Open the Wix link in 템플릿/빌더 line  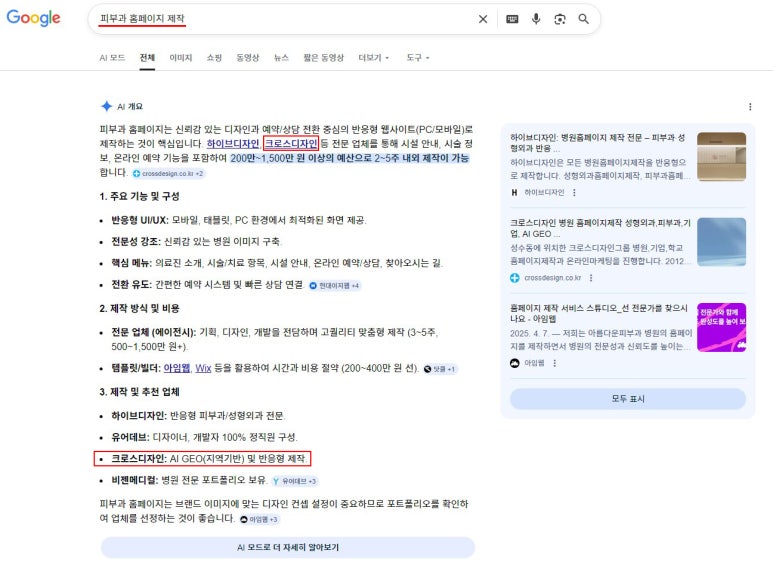(203, 368)
